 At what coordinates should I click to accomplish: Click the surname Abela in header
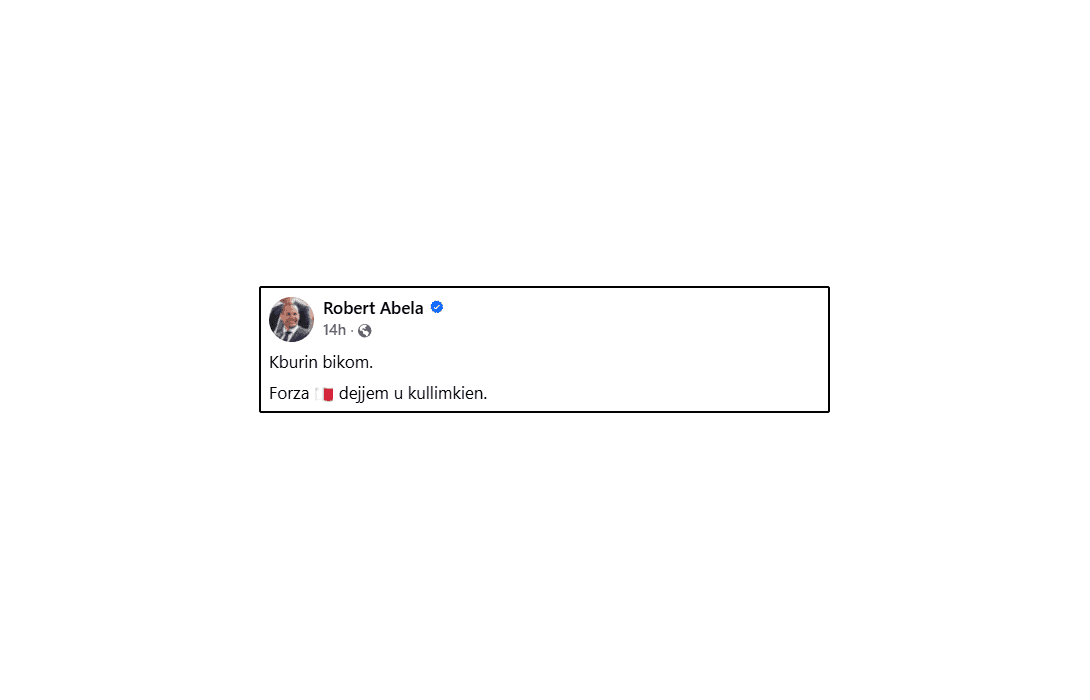pos(402,308)
